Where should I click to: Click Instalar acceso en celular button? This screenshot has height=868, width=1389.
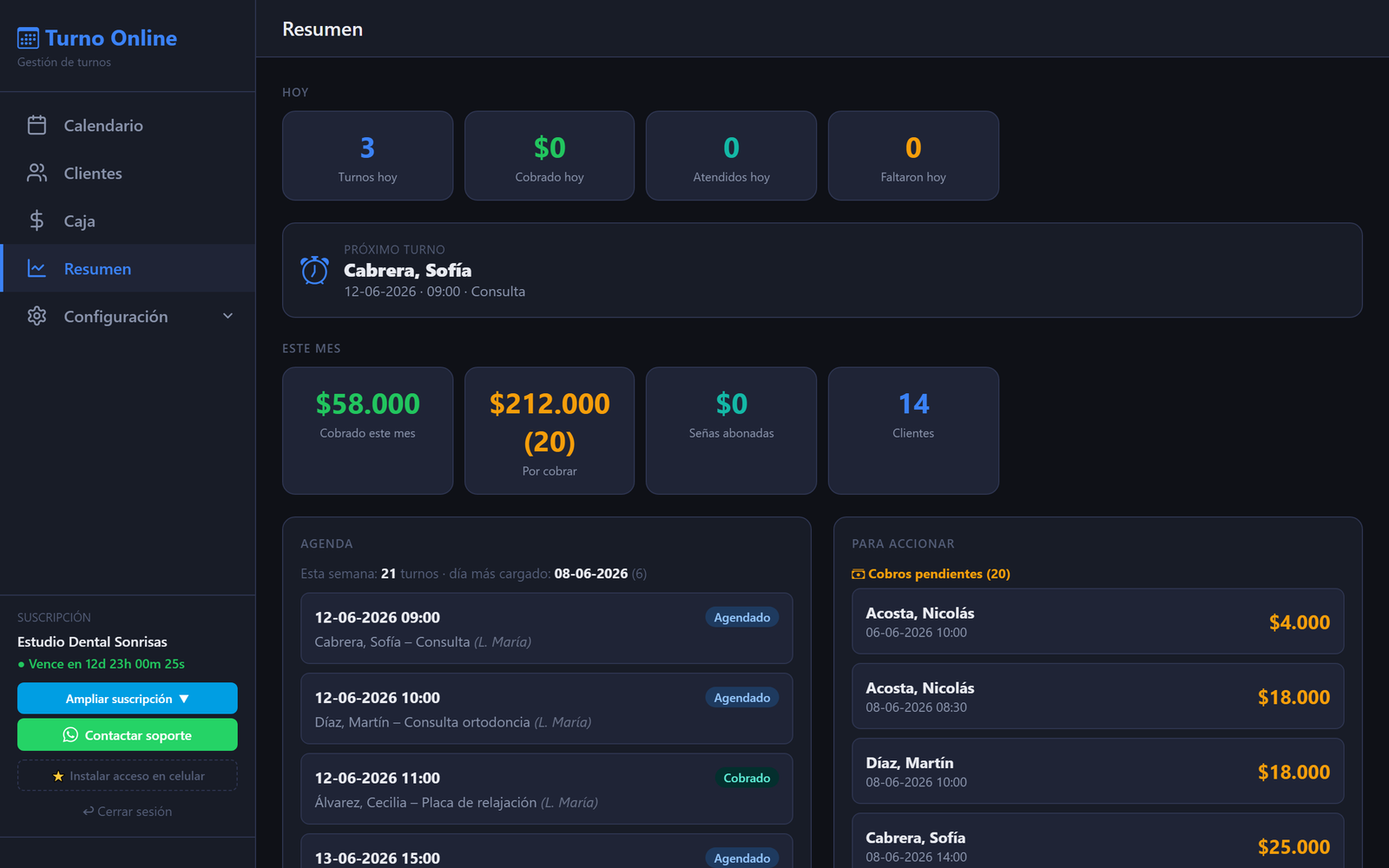point(128,776)
